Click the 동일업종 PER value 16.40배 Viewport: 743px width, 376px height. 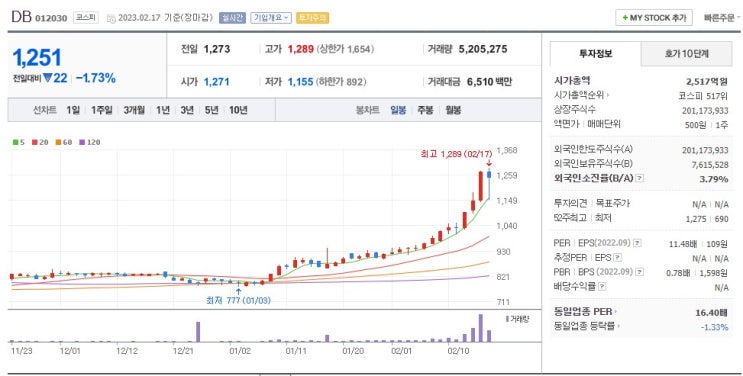coord(712,312)
